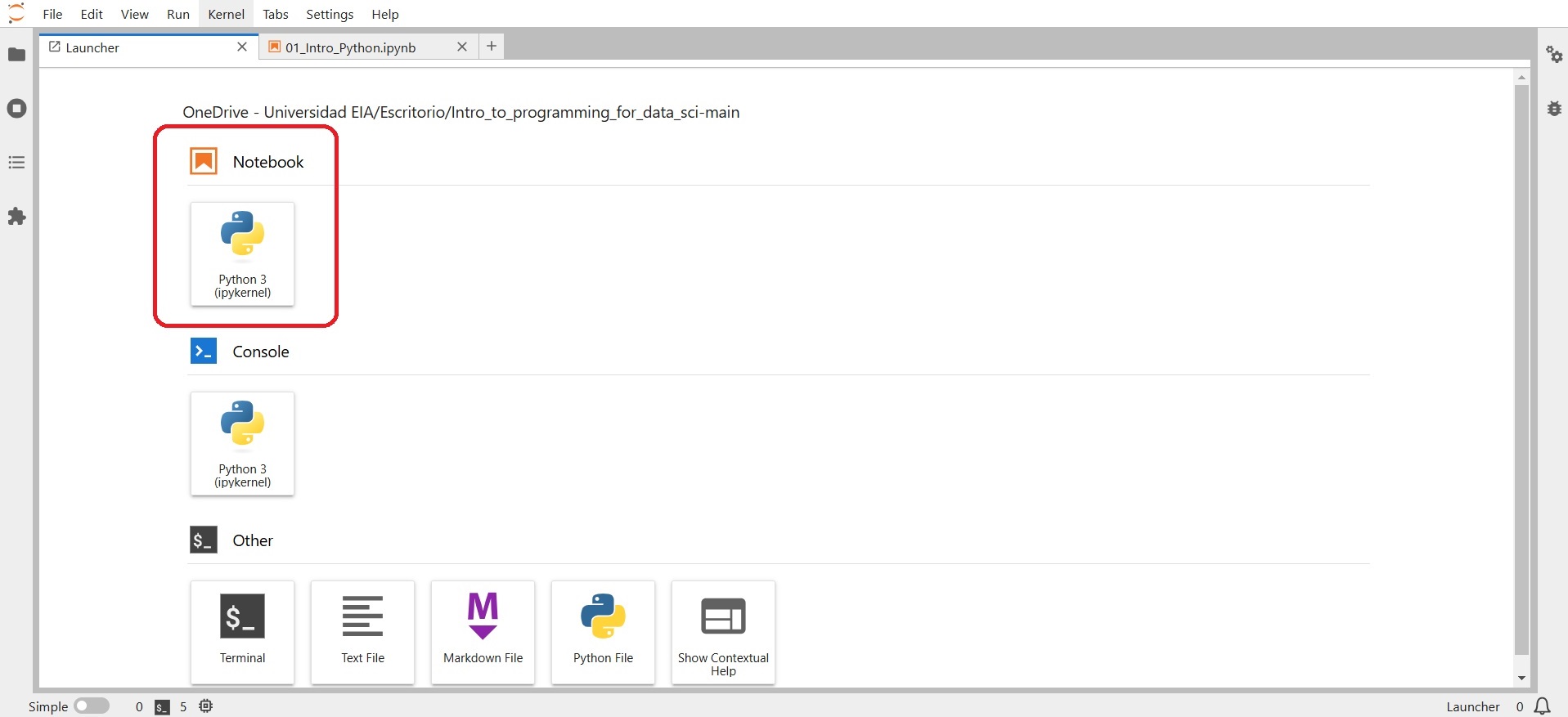Launch Python 3 notebook under Notebook

pyautogui.click(x=242, y=254)
